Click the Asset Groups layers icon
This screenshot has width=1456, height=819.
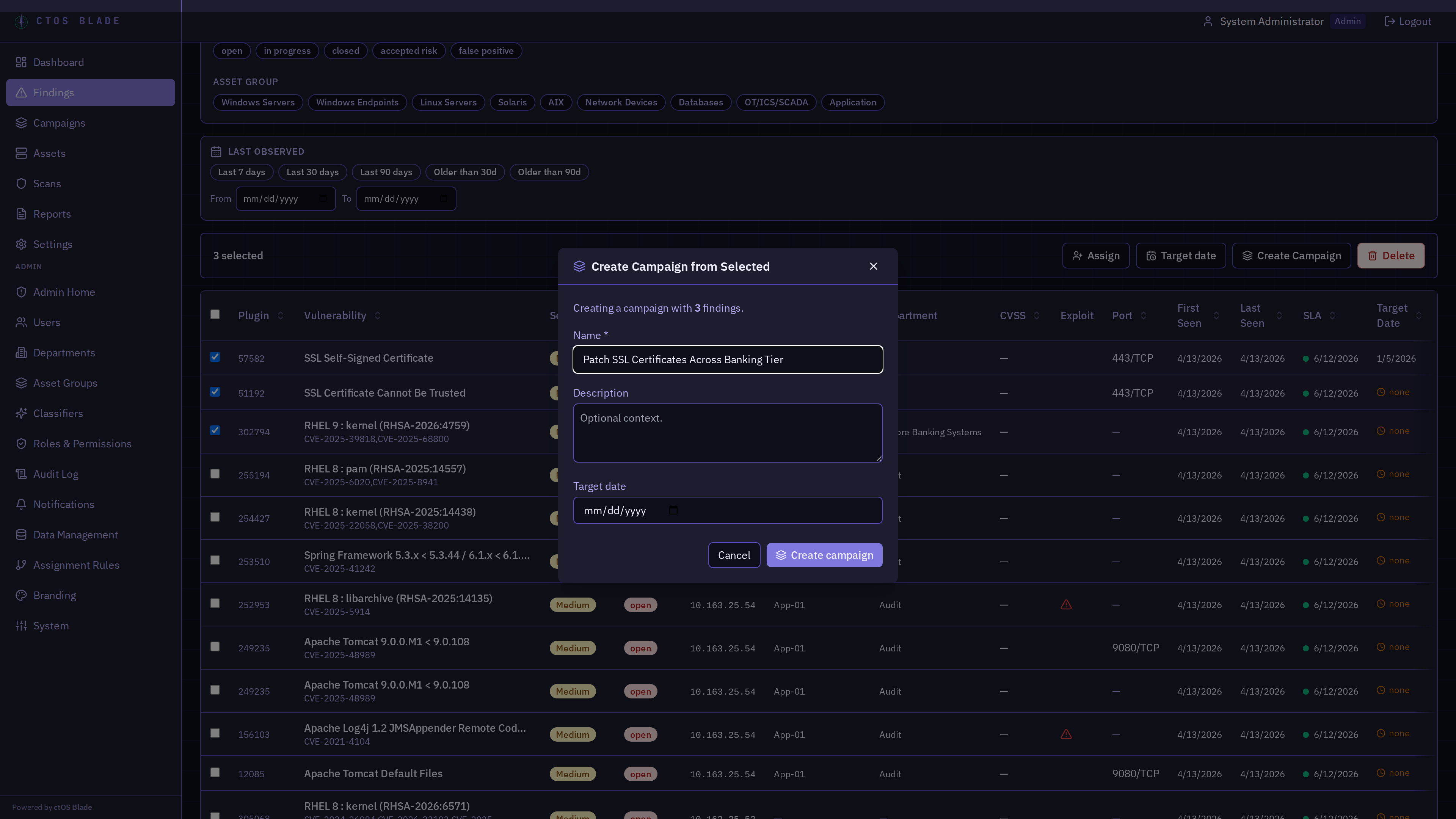coord(21,383)
